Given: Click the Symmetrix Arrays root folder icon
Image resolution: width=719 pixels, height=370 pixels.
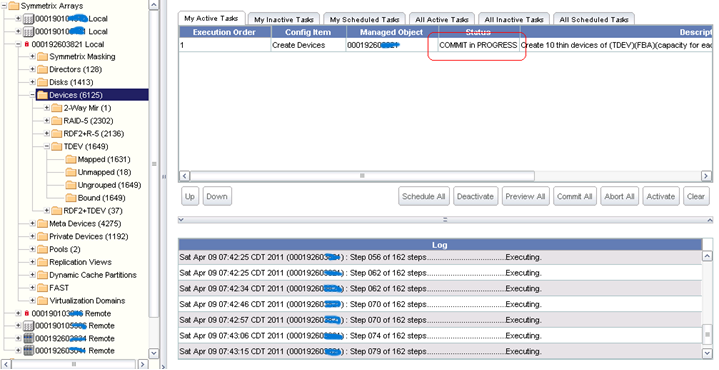Looking at the screenshot, I should point(14,6).
